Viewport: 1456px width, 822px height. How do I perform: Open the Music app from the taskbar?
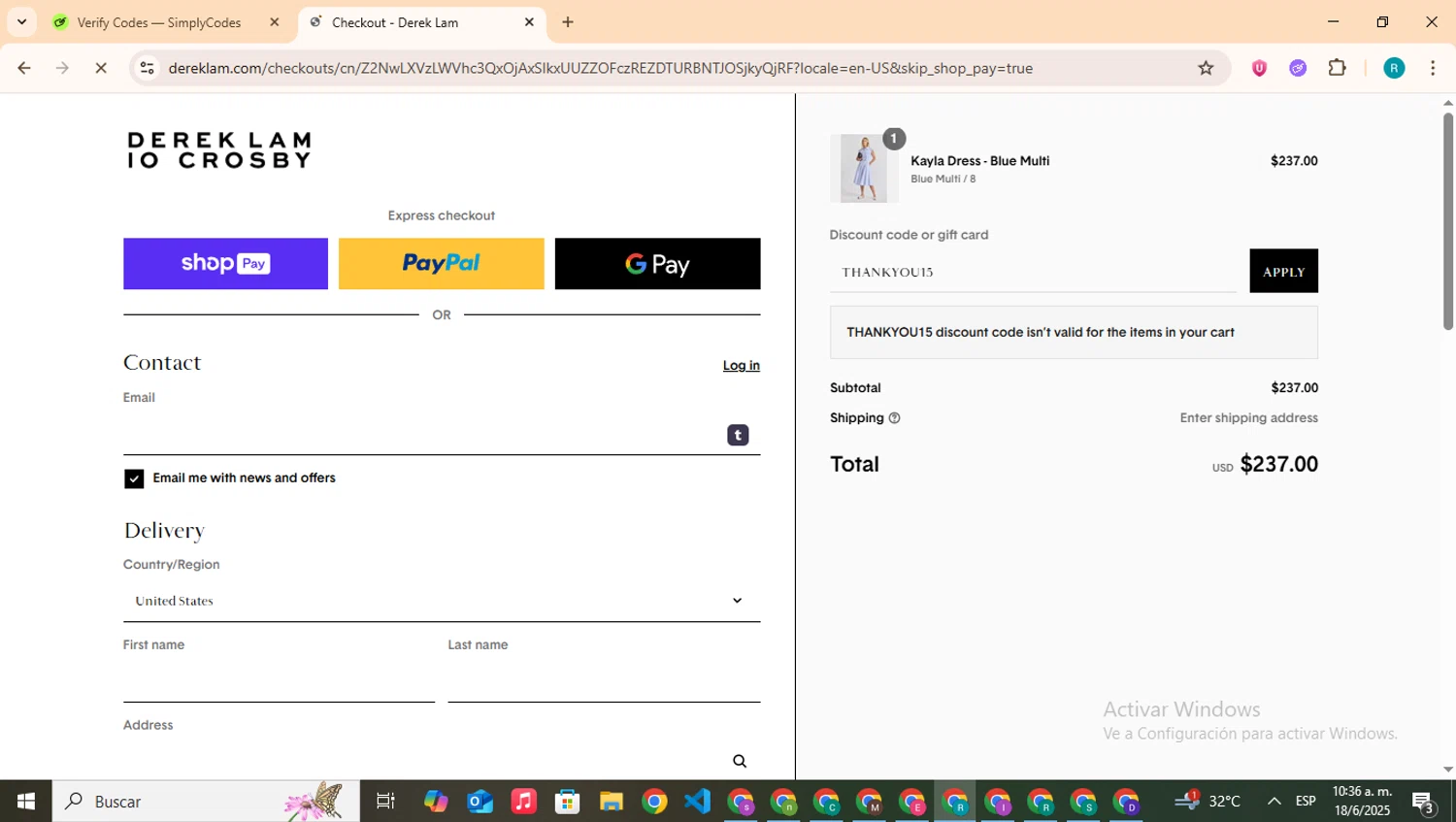click(523, 802)
